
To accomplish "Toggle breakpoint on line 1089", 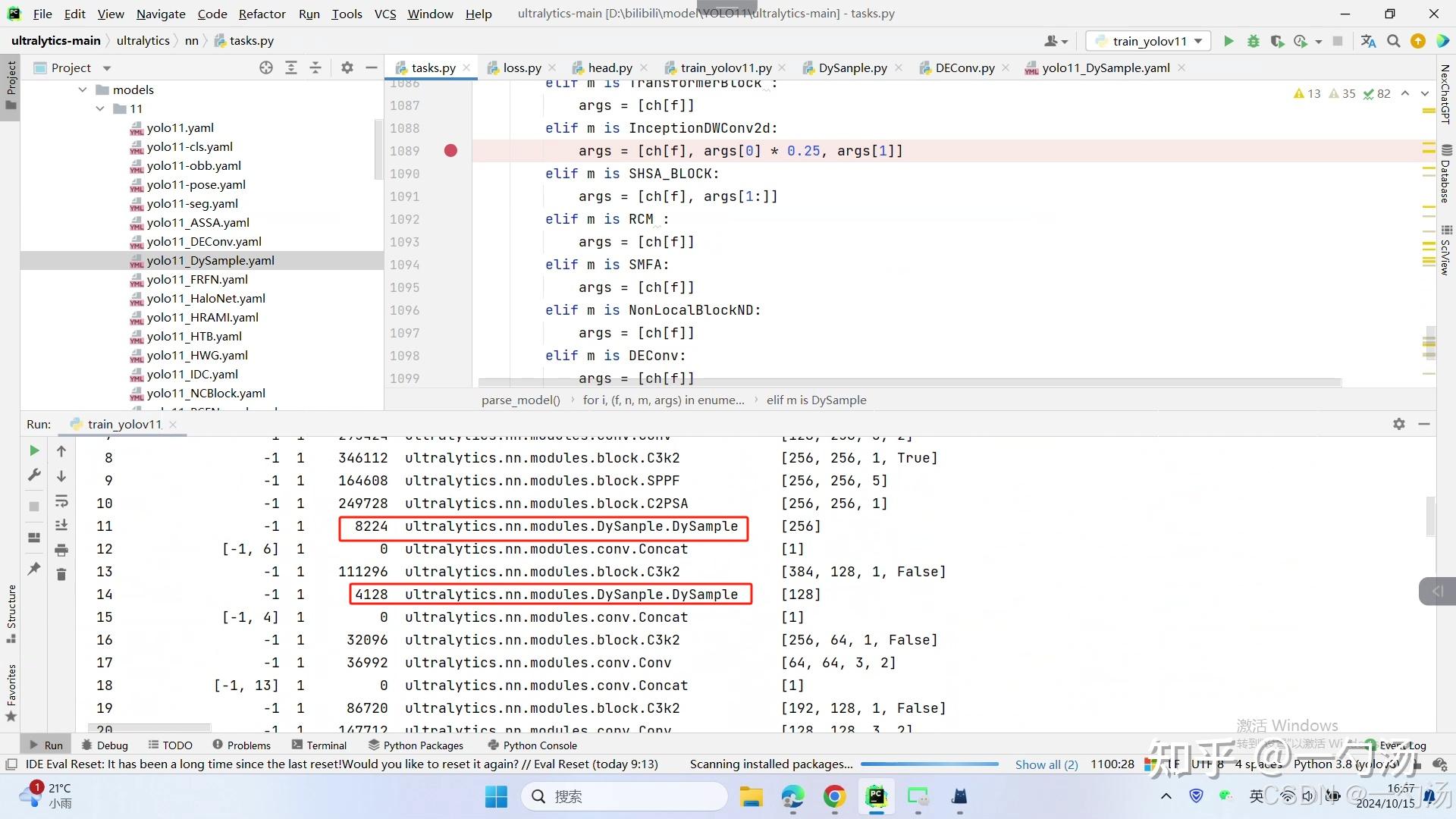I will coord(450,151).
